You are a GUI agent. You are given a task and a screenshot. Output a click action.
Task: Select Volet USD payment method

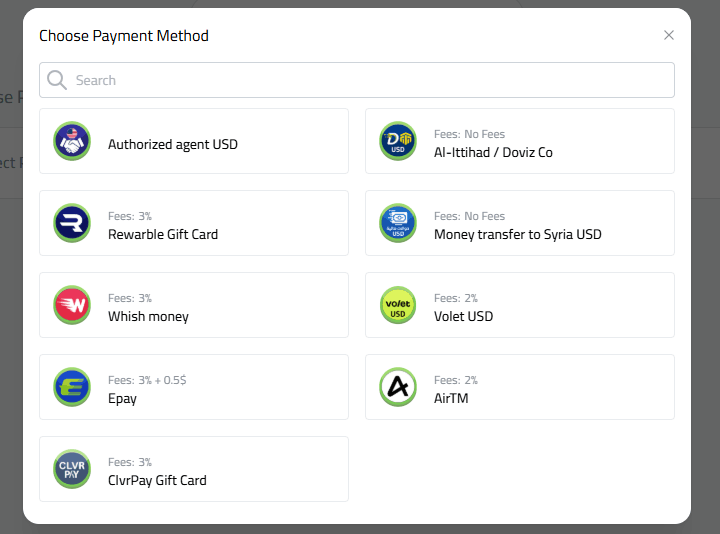tap(520, 305)
